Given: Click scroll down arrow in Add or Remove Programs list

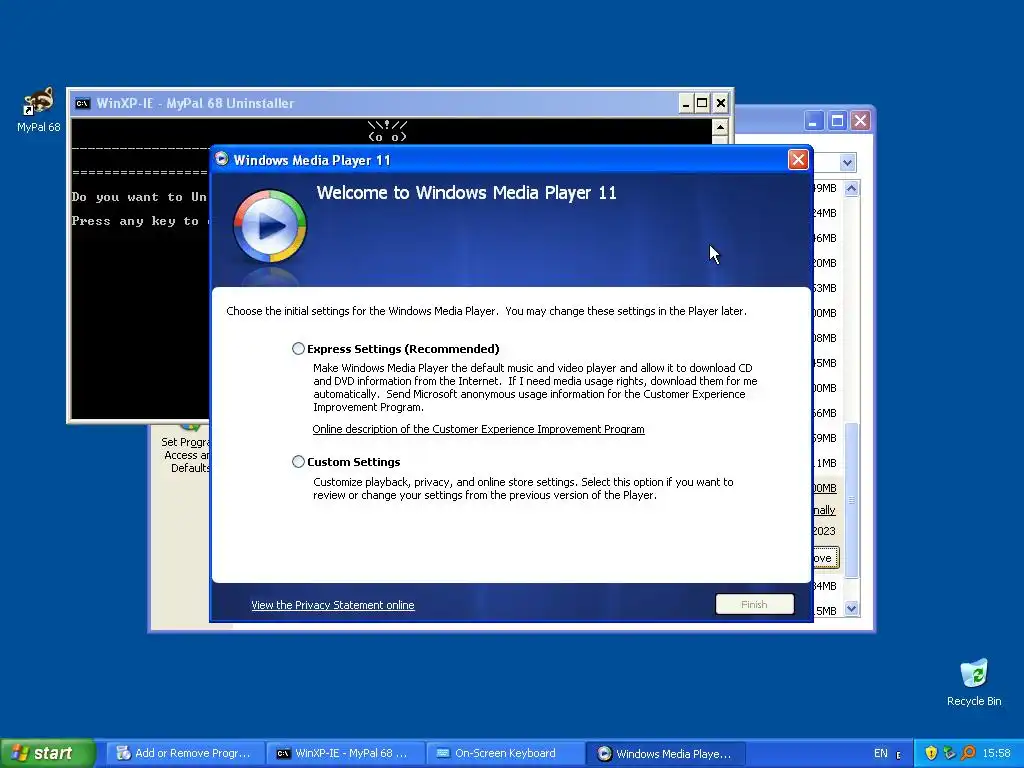Looking at the screenshot, I should 851,609.
